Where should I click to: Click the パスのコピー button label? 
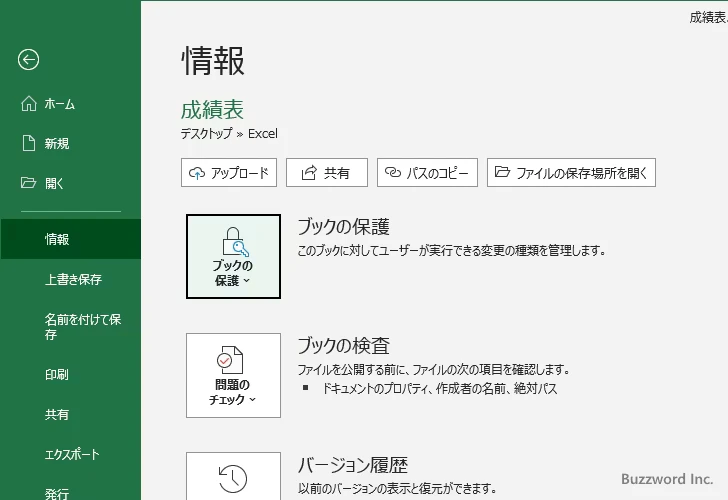coord(437,173)
